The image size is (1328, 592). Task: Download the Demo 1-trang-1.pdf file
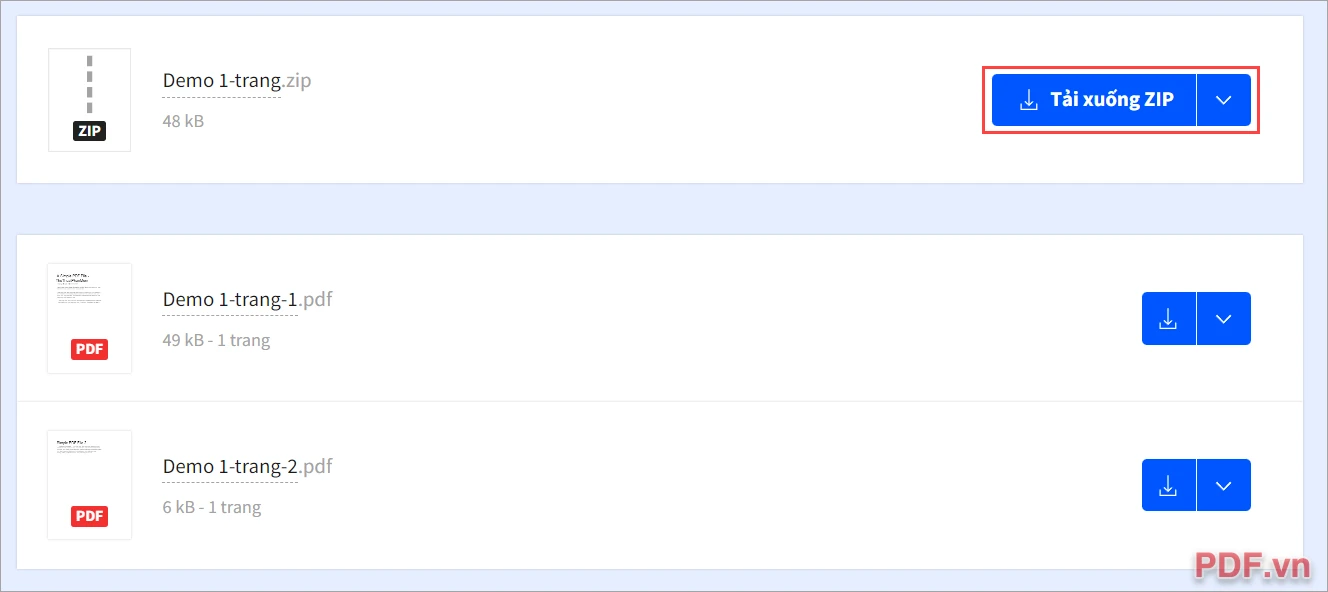pyautogui.click(x=1168, y=319)
